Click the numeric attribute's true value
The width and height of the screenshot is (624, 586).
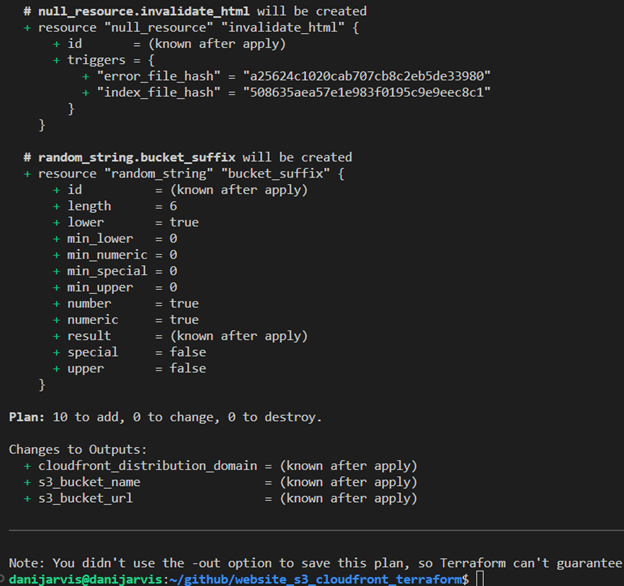[184, 320]
